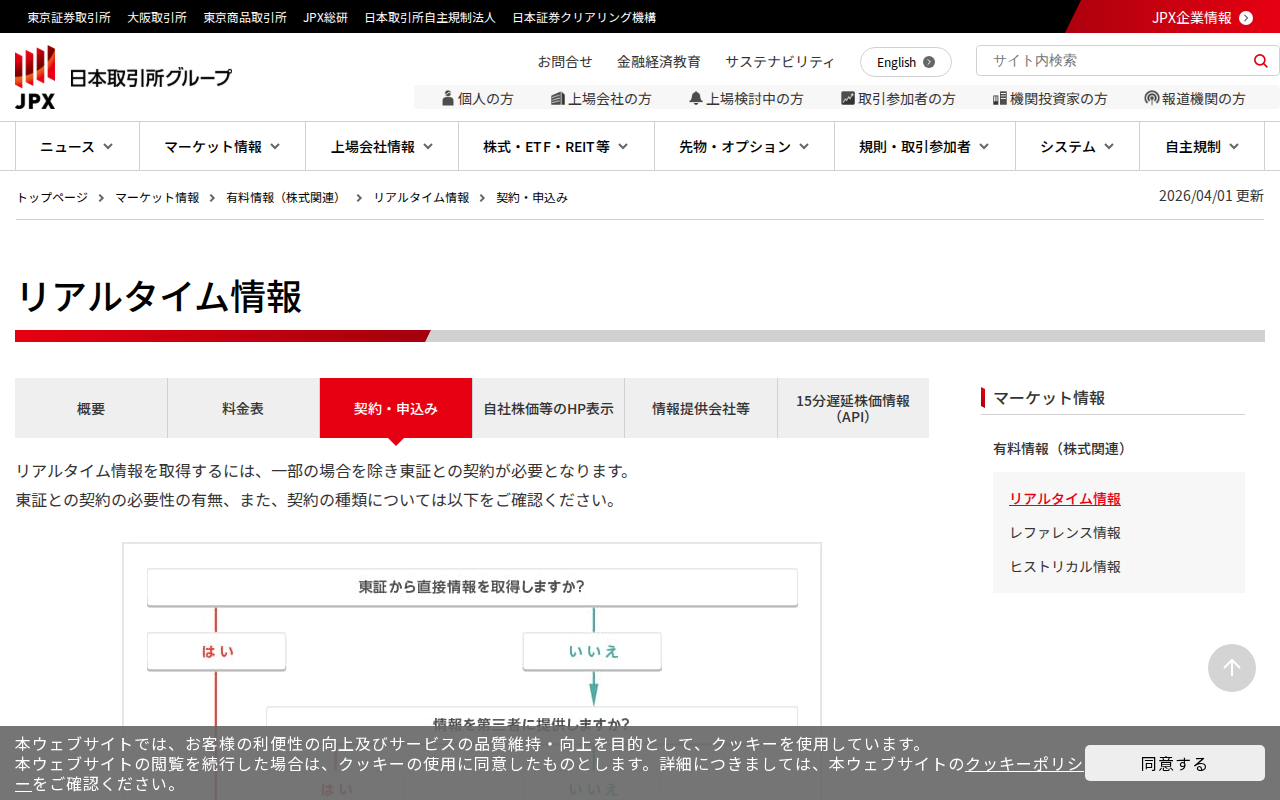Click the JPX企業情報 link at top right

coord(1201,17)
